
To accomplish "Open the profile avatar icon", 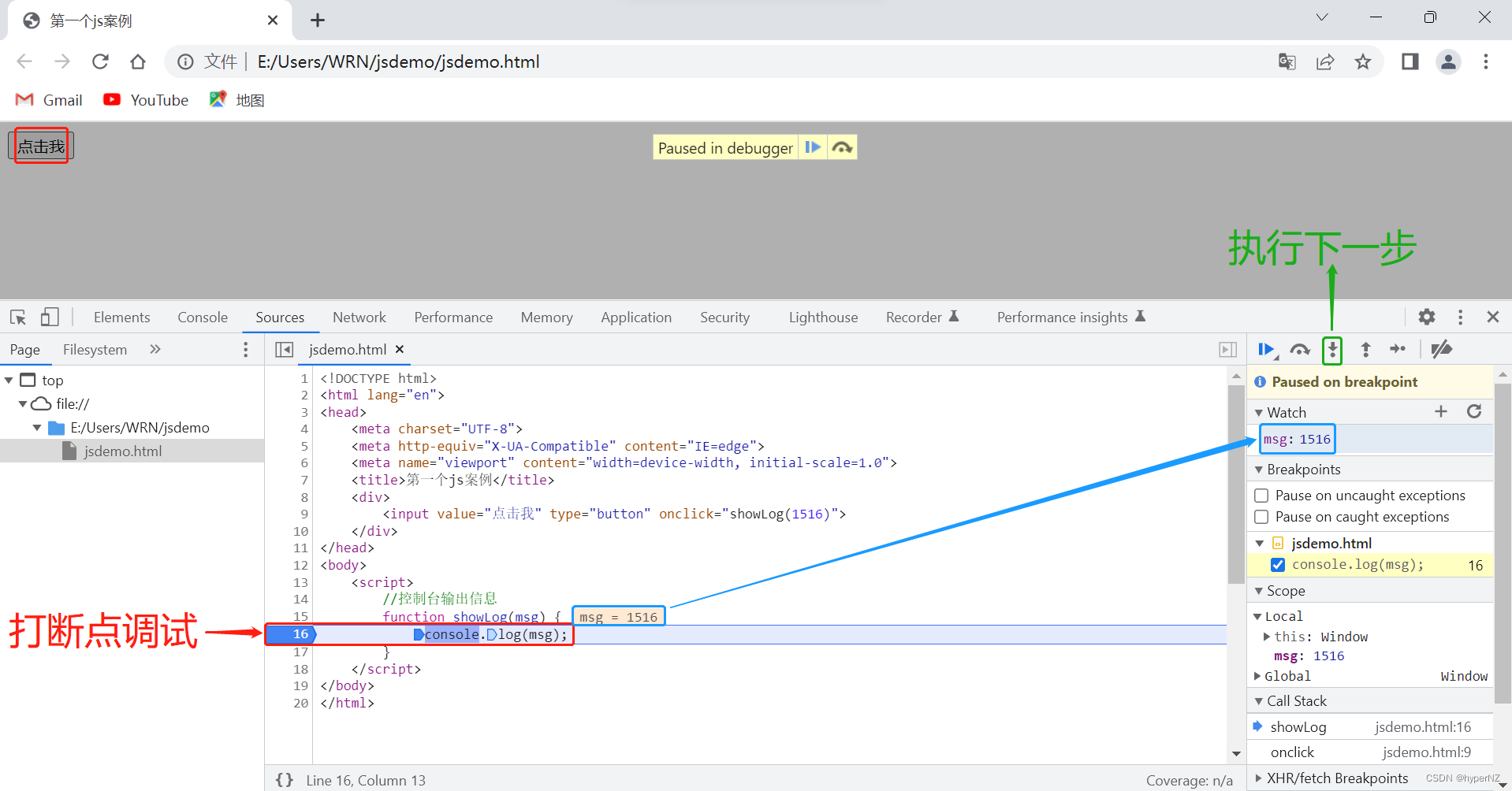I will click(x=1448, y=61).
